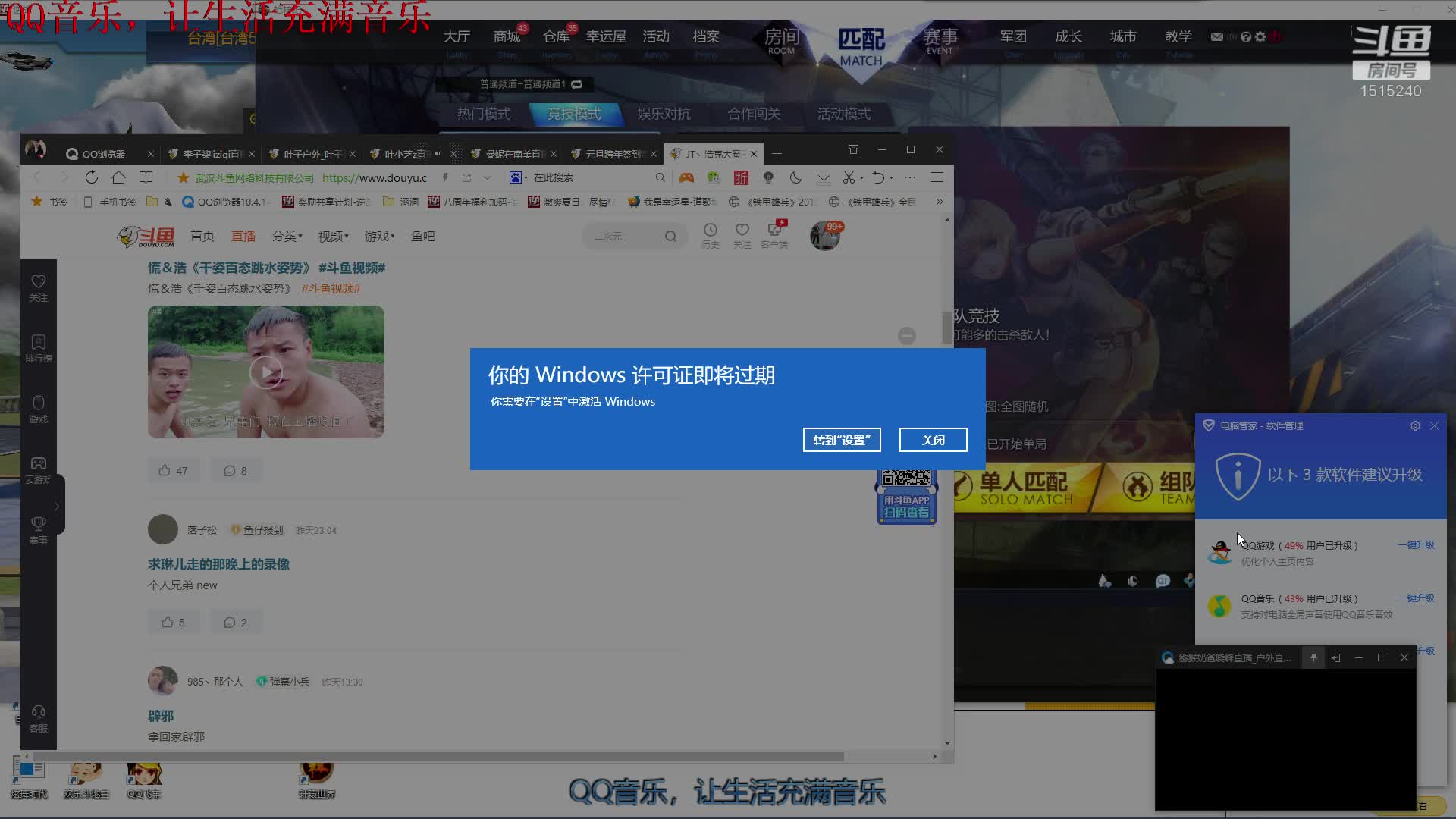Go to 首页 on Douyu navigation
Screen dimensions: 1456x819
pyautogui.click(x=202, y=237)
